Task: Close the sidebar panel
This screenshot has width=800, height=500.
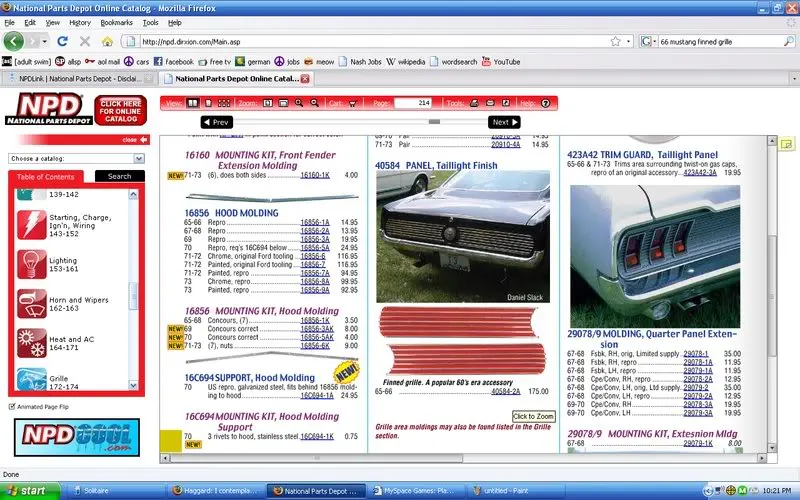Action: [x=135, y=139]
